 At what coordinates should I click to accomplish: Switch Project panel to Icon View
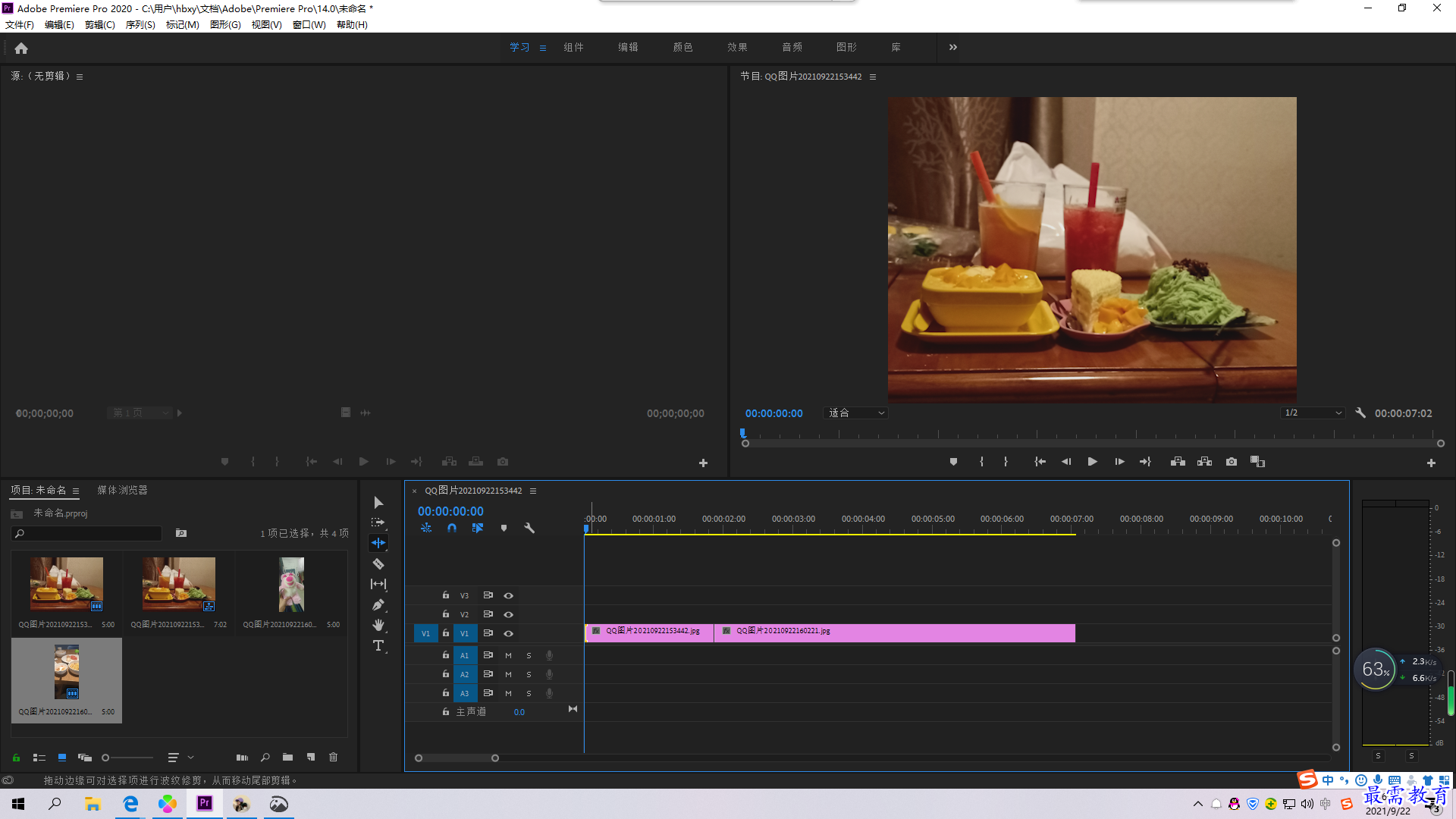(62, 757)
